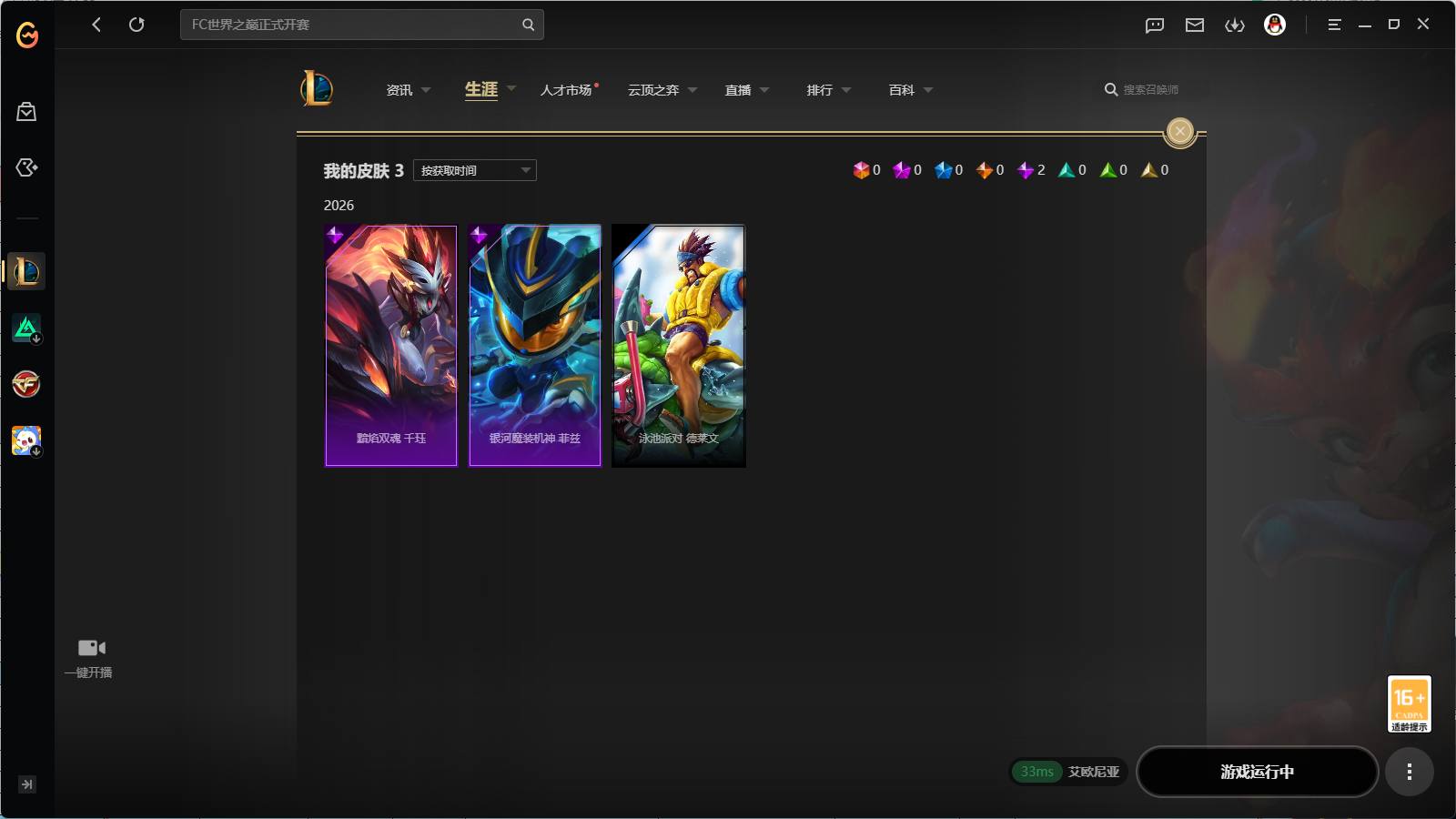Filter by the purple-pink gem rarity icon
This screenshot has width=1456, height=819.
902,170
